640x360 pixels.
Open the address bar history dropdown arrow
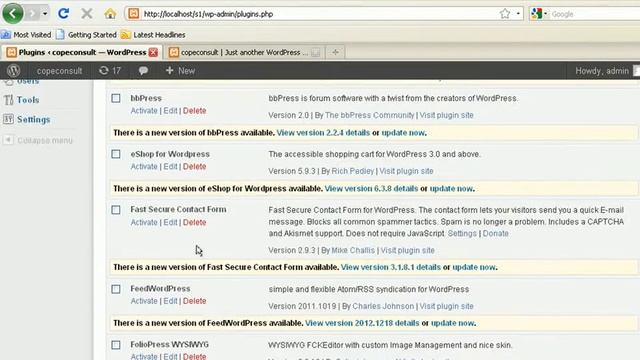point(518,14)
